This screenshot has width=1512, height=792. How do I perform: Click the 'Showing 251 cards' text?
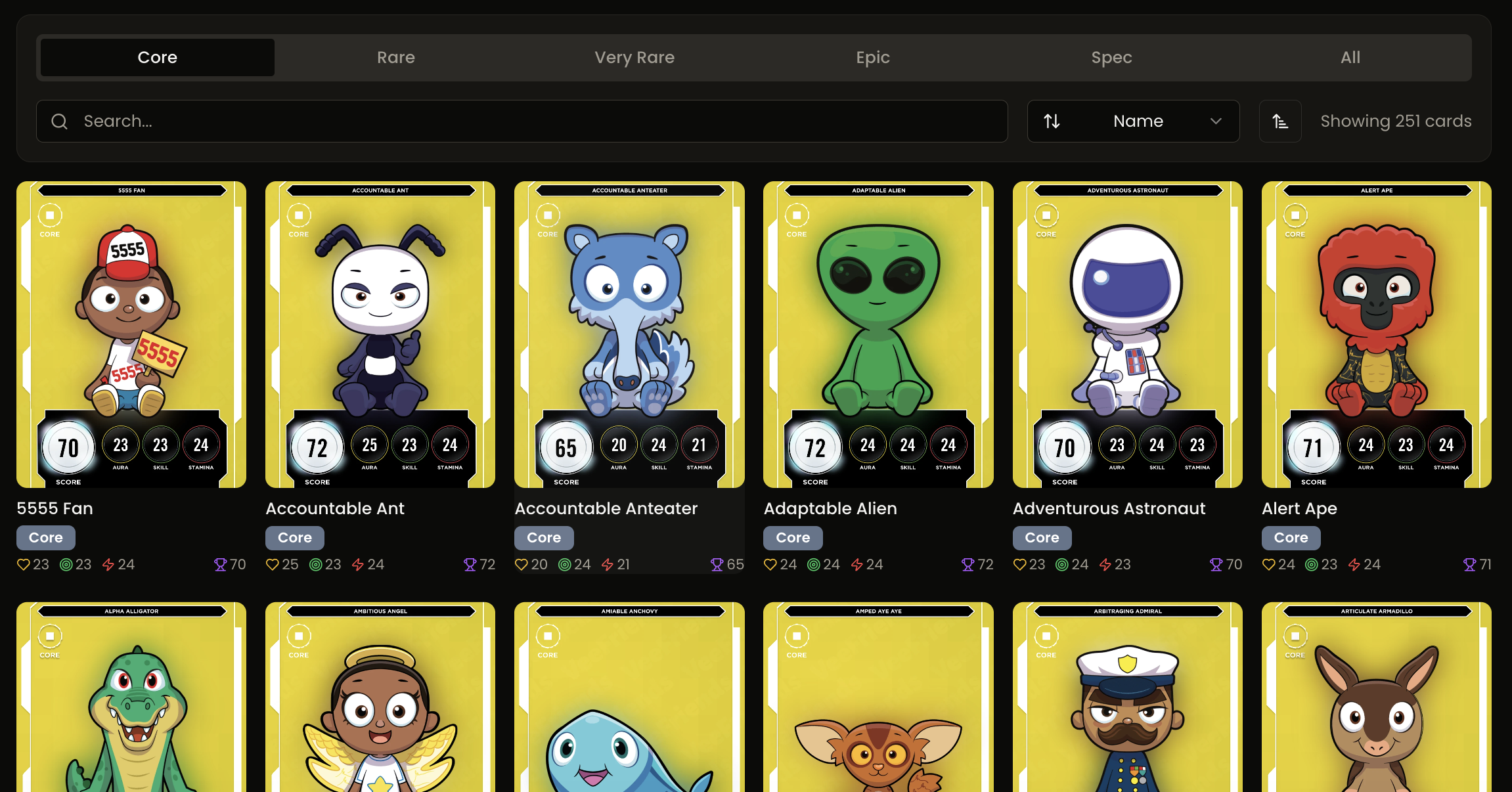1396,121
